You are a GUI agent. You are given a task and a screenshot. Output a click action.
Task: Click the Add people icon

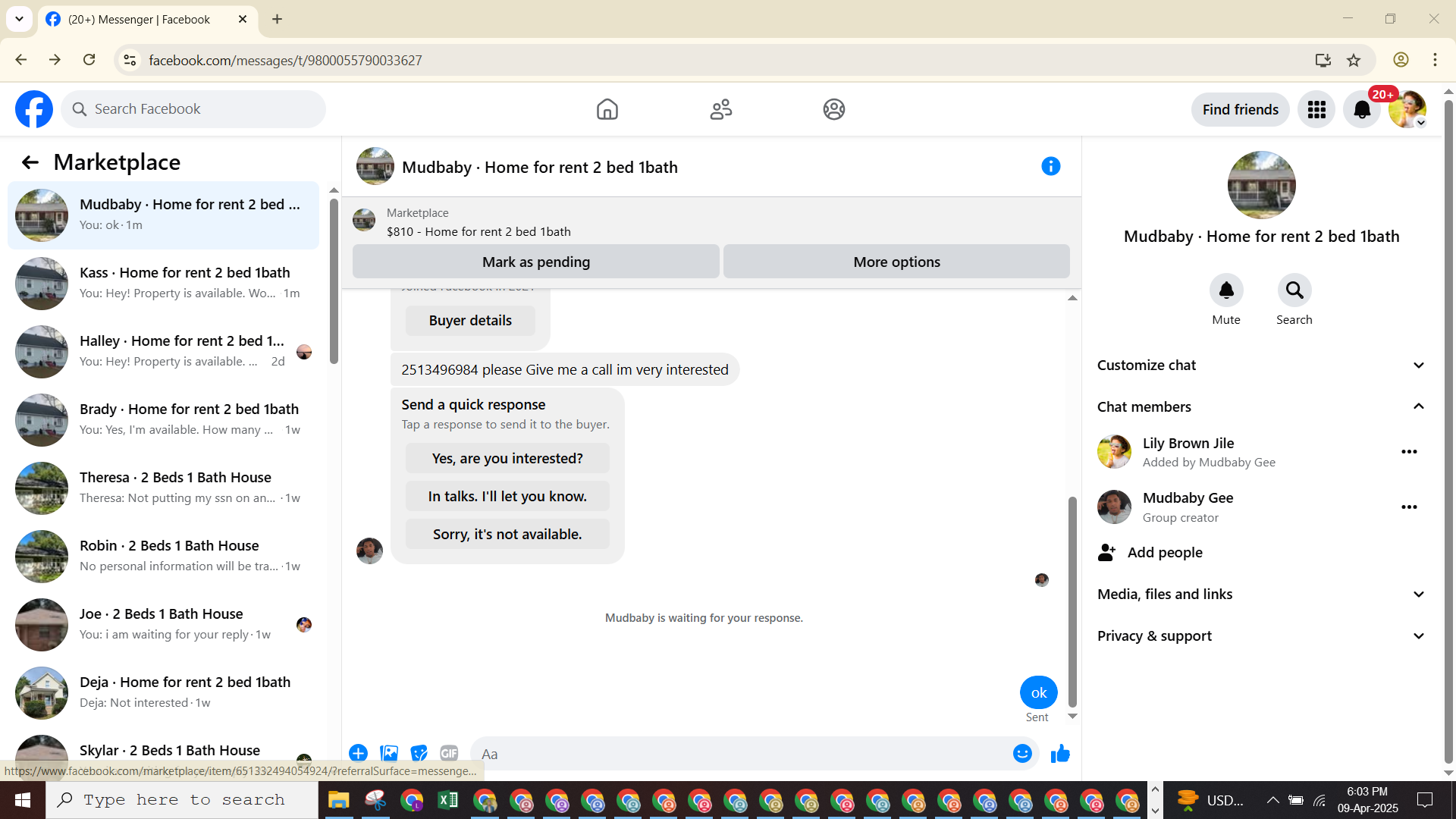(1107, 553)
